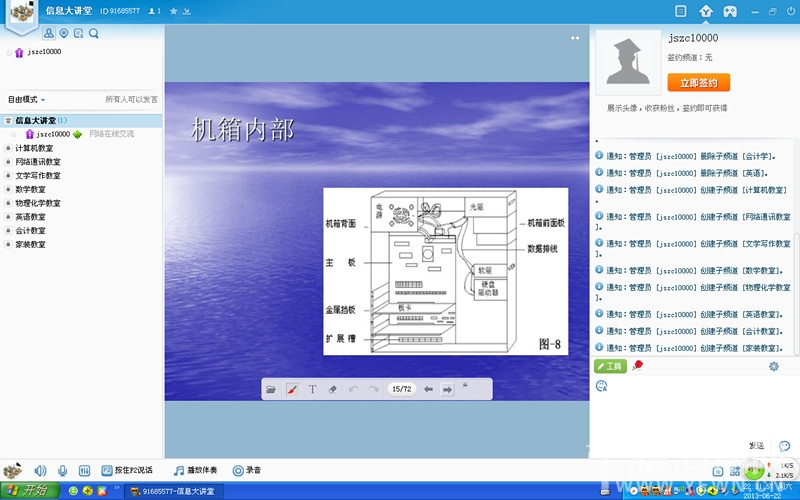Open the 自由模式 mode dropdown

[x=27, y=100]
